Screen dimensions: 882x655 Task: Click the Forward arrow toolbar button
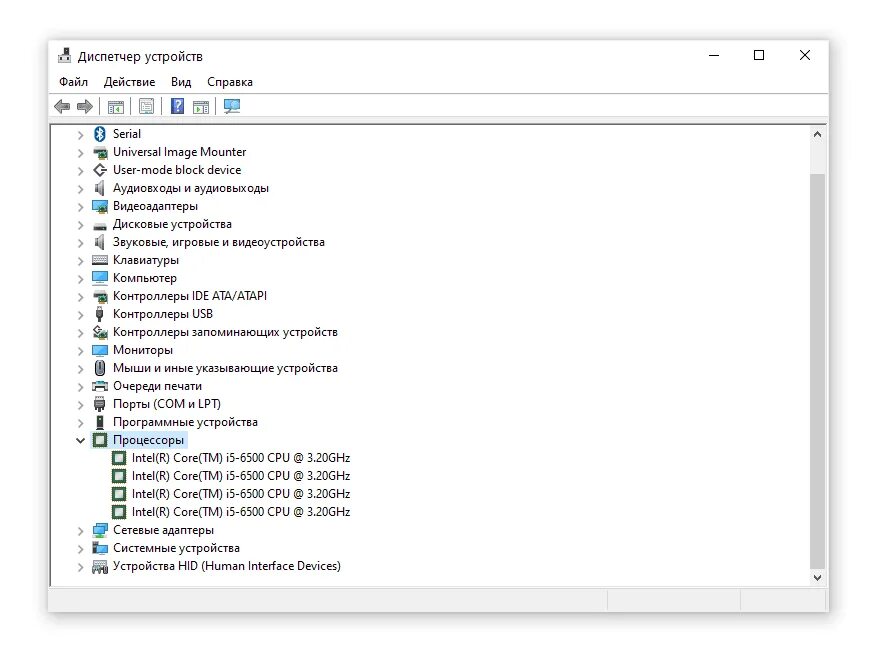84,106
